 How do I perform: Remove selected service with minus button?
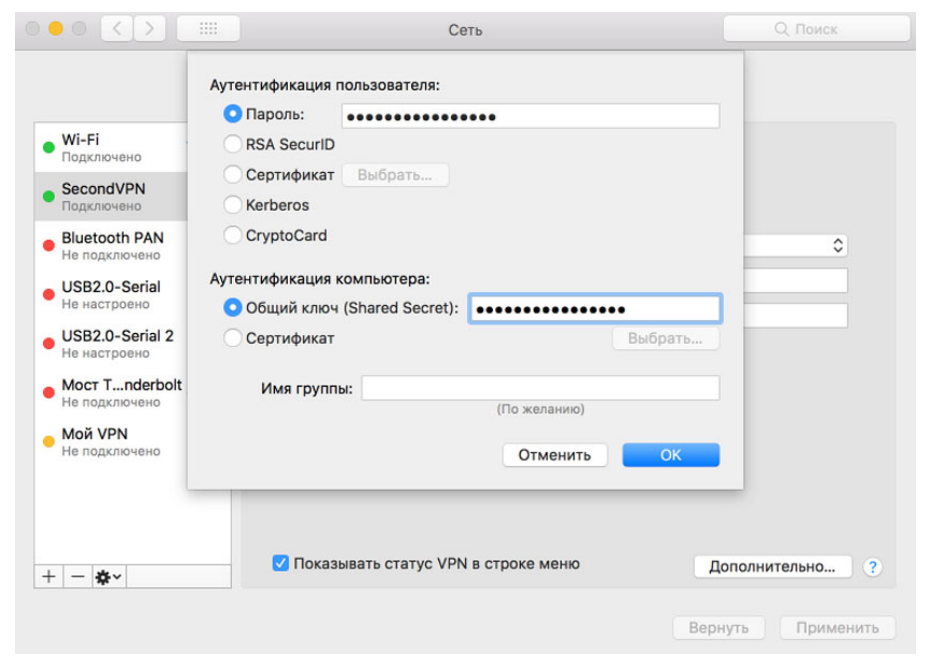click(x=77, y=577)
